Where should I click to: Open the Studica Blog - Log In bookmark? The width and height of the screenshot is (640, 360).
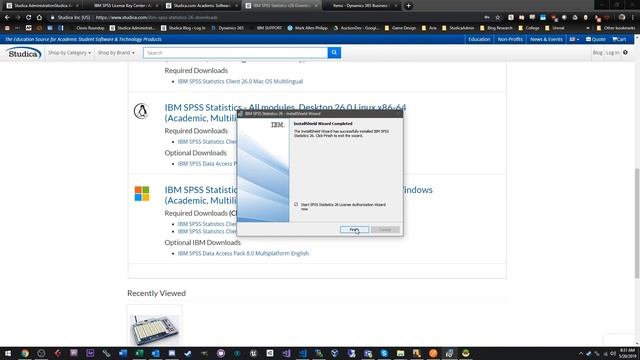(x=183, y=28)
